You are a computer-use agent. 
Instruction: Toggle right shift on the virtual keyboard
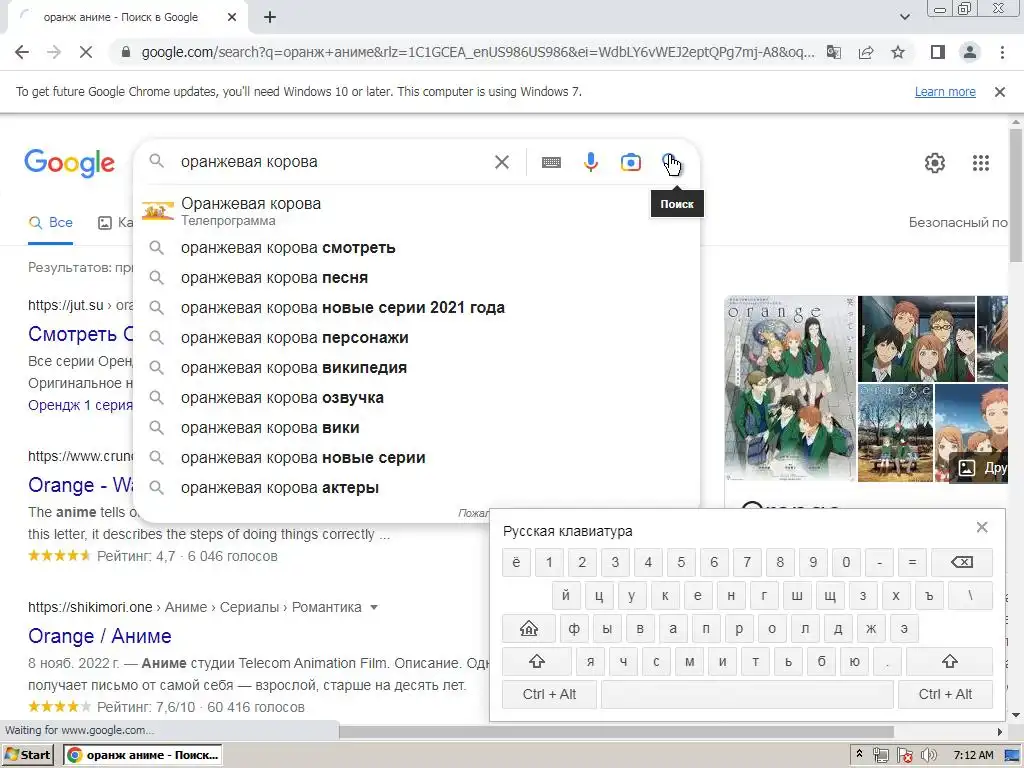click(x=950, y=662)
